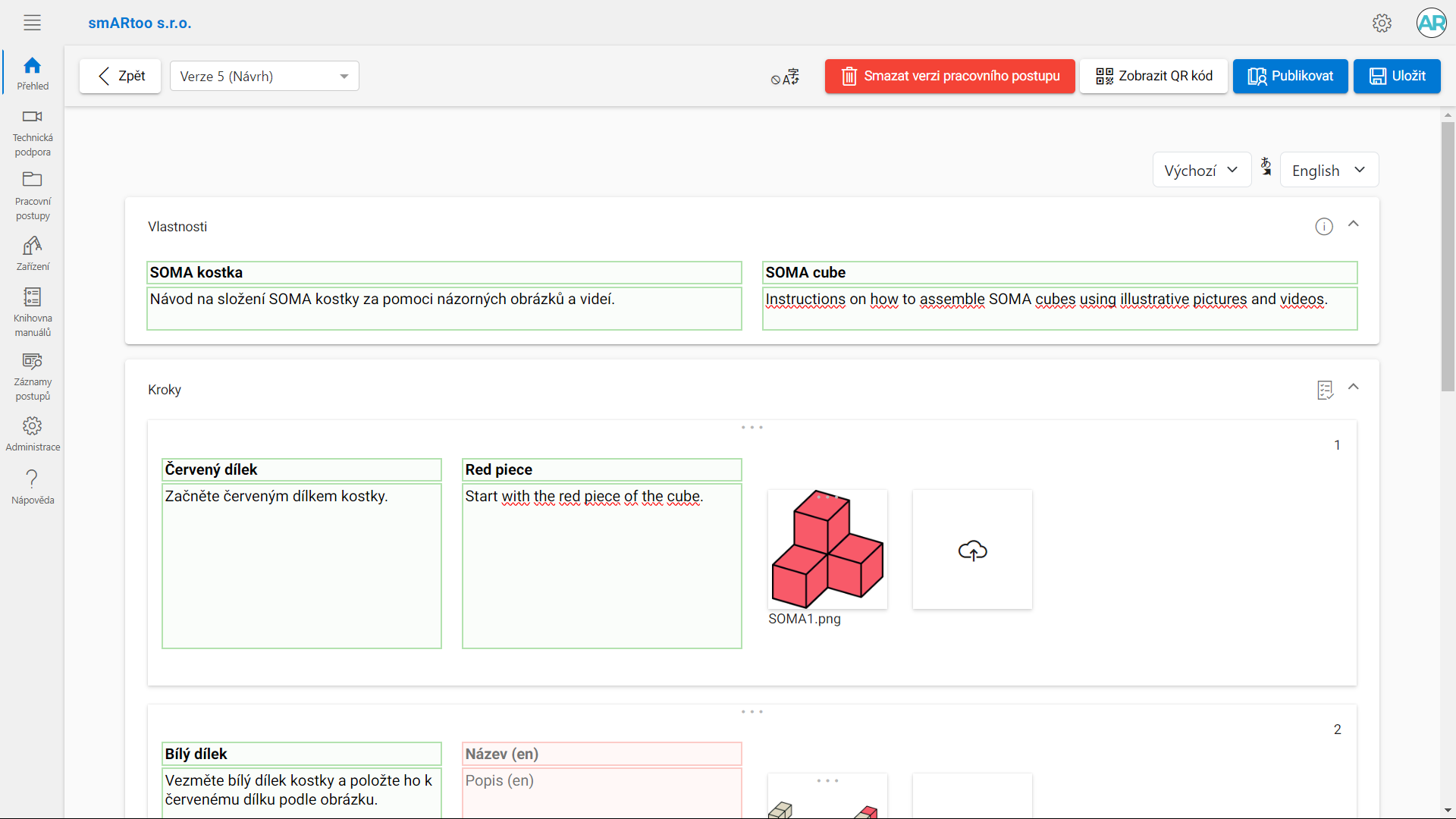Open the Výchozí language dropdown

click(x=1201, y=170)
